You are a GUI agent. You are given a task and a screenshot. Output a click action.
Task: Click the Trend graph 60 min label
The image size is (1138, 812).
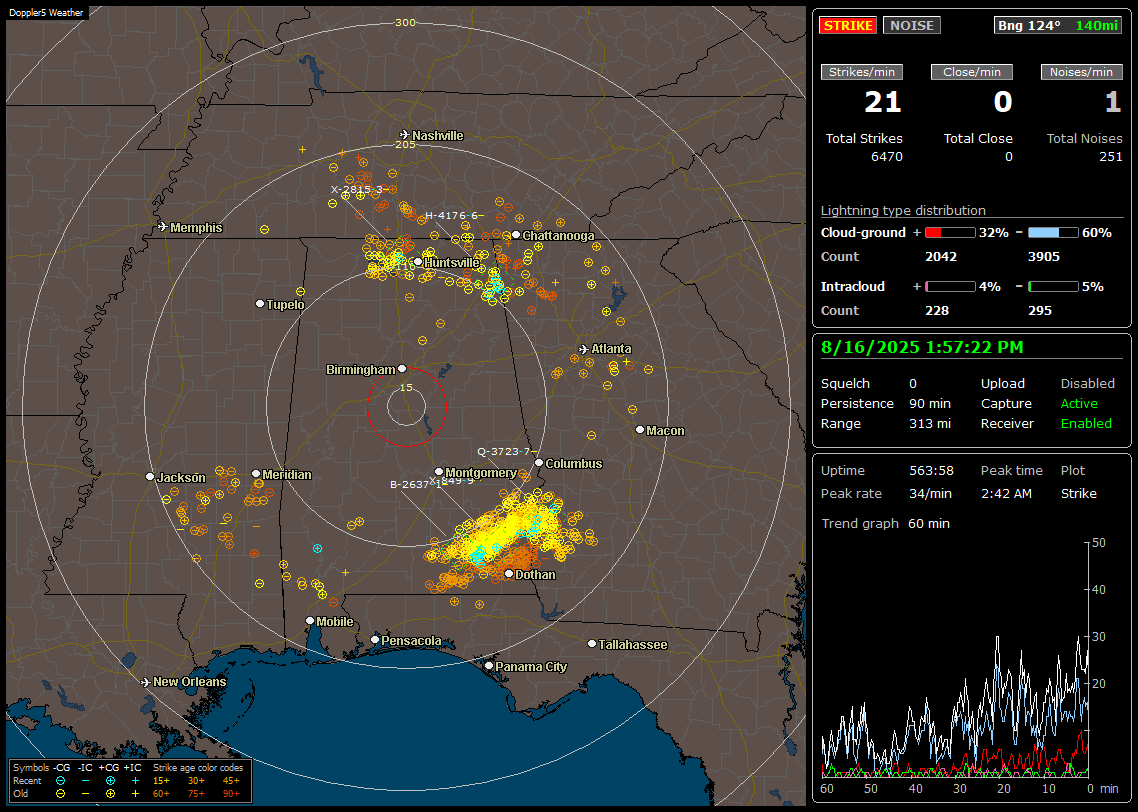coord(885,523)
